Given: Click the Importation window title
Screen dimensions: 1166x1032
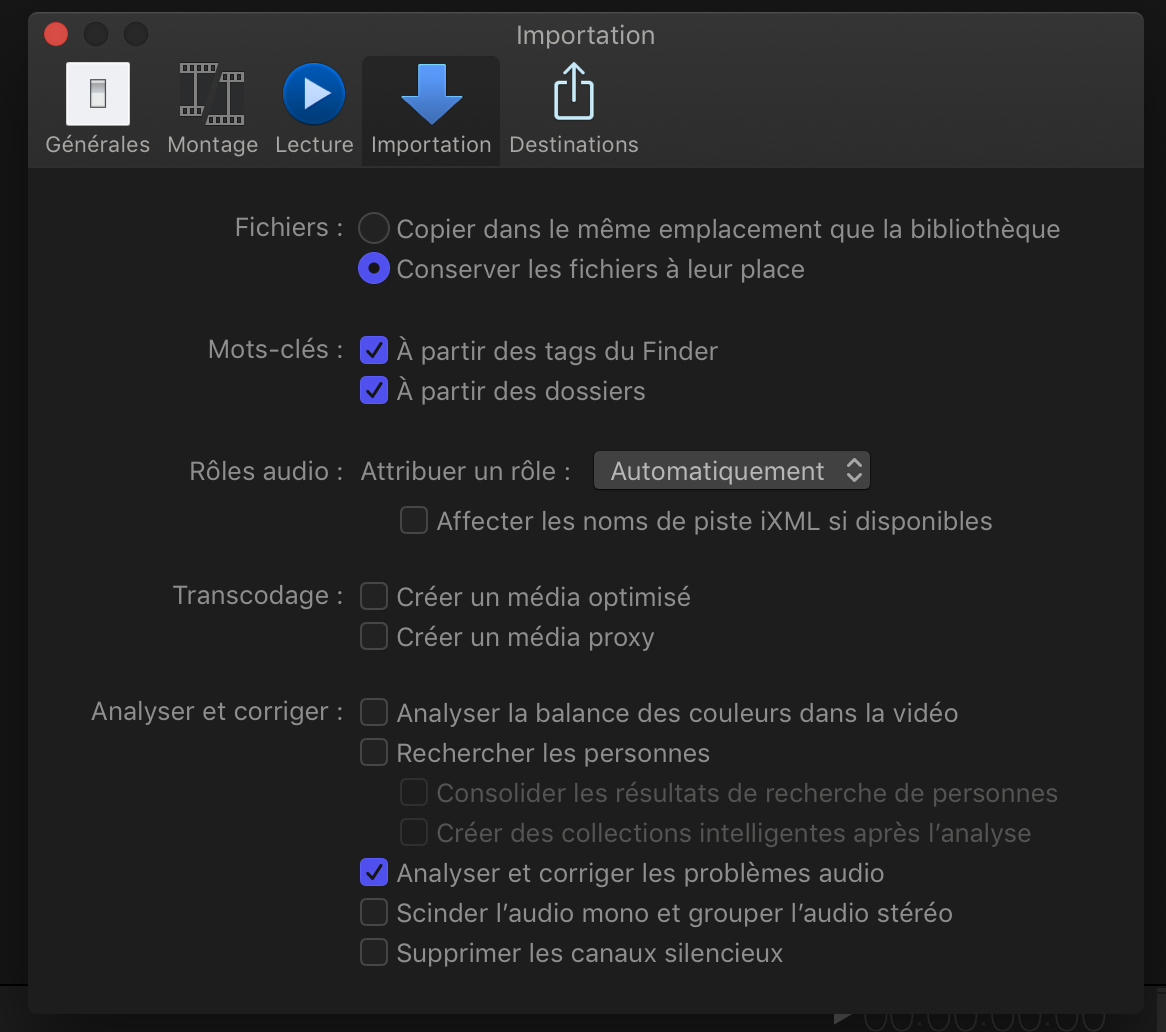Looking at the screenshot, I should [585, 35].
